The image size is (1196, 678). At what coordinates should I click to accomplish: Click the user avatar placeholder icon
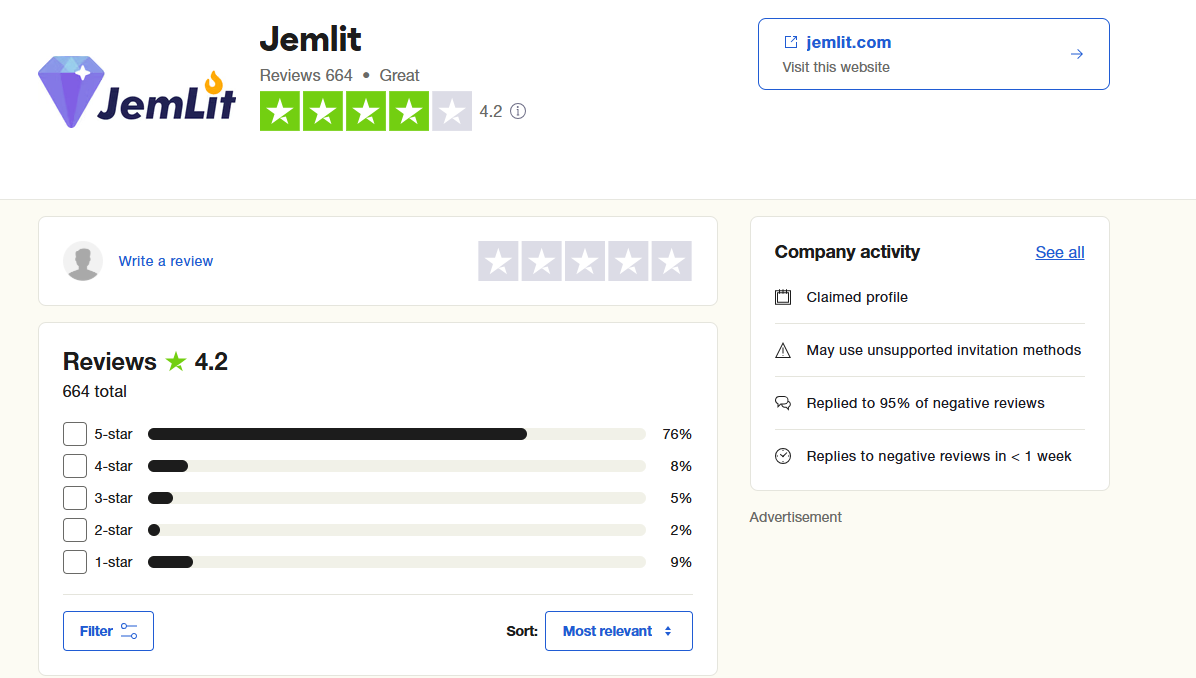83,261
